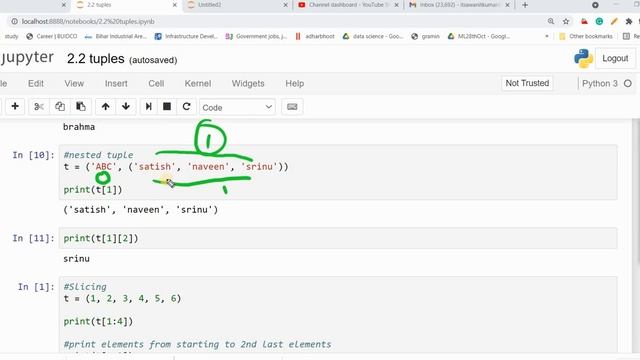
Task: Open the Cell menu
Action: pos(156,83)
